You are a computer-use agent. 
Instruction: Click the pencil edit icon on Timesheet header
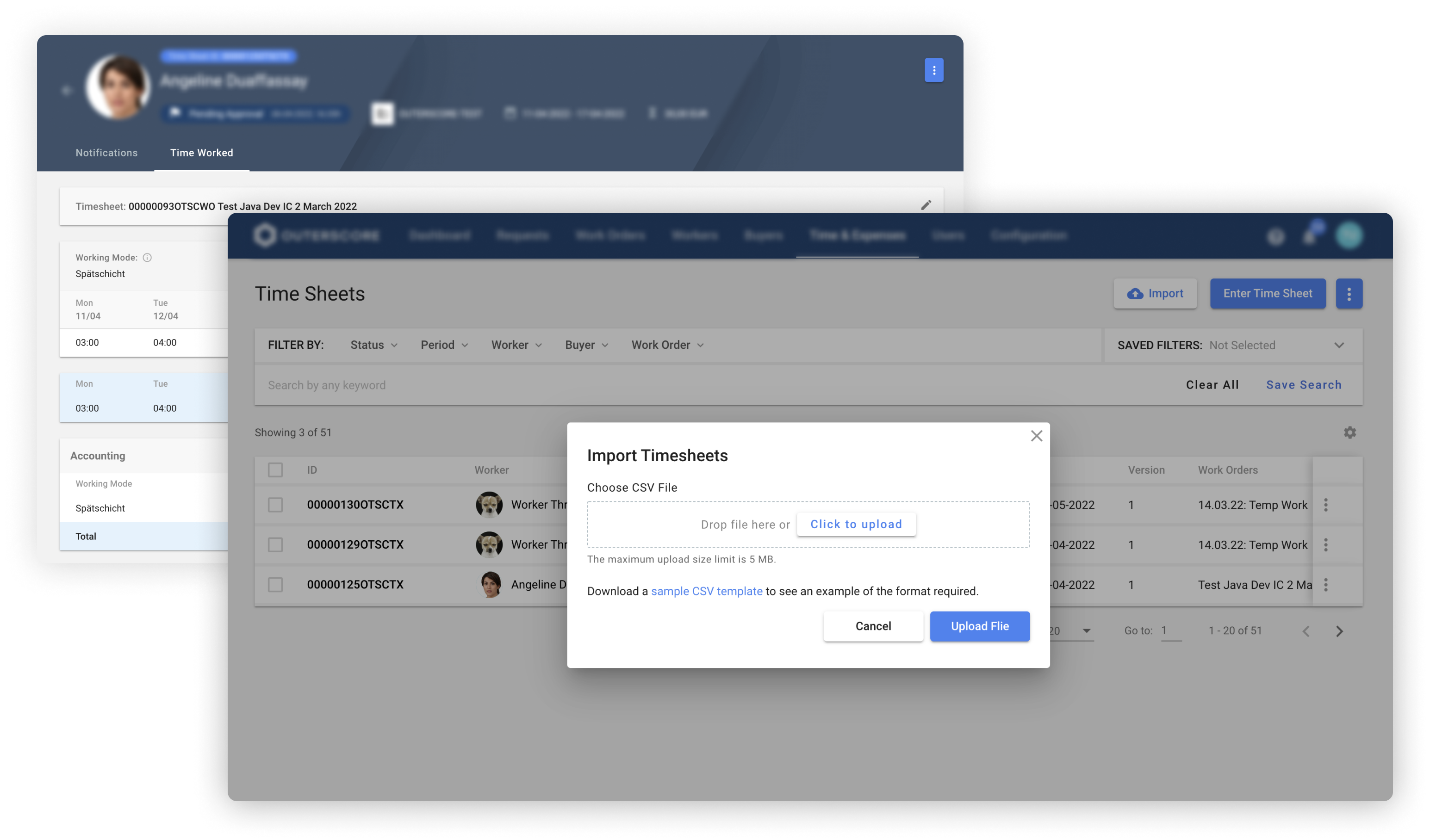point(926,205)
